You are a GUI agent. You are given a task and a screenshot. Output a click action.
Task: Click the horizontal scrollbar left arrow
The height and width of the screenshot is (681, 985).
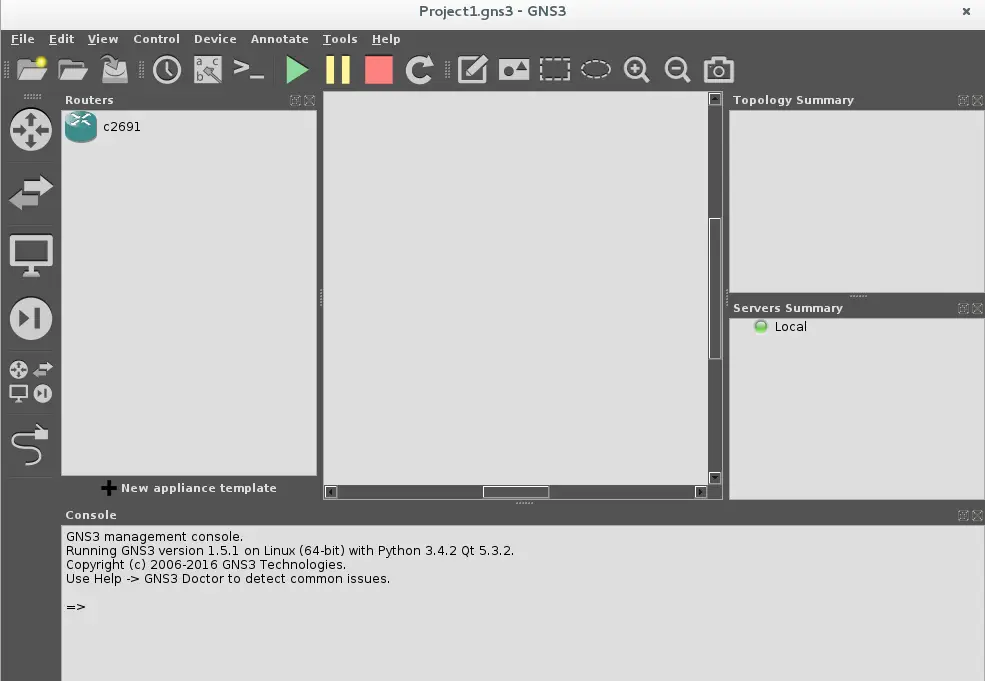pos(330,492)
